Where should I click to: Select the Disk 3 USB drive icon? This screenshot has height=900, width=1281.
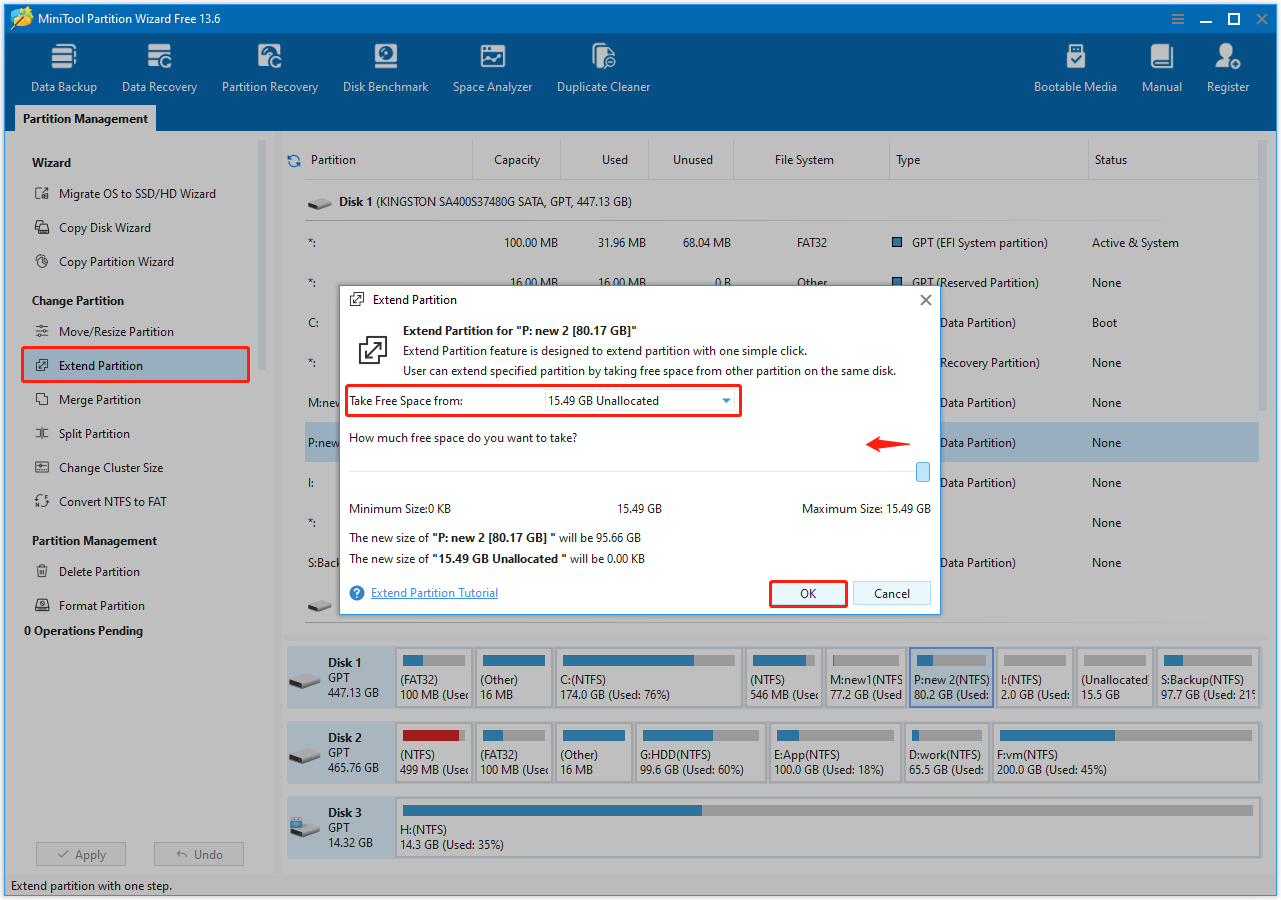point(304,829)
